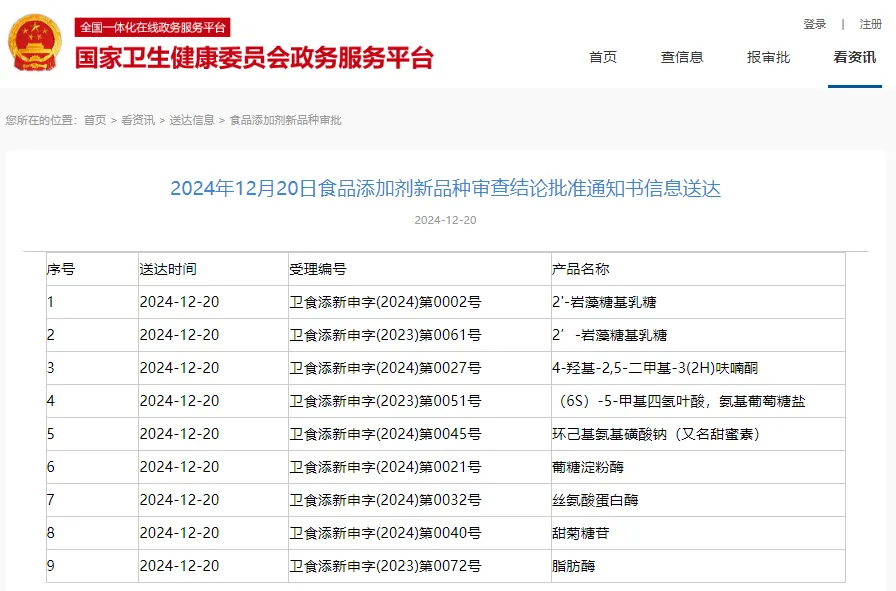
Task: Open the 首页 navigation tab
Action: [603, 57]
